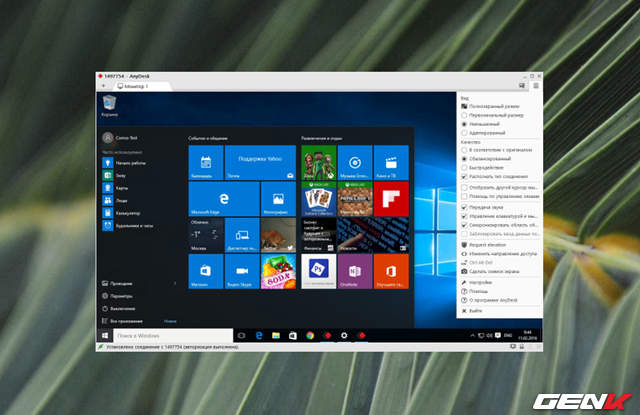This screenshot has height=415, width=640.
Task: Open the Видео Skype tile
Action: coord(242,271)
